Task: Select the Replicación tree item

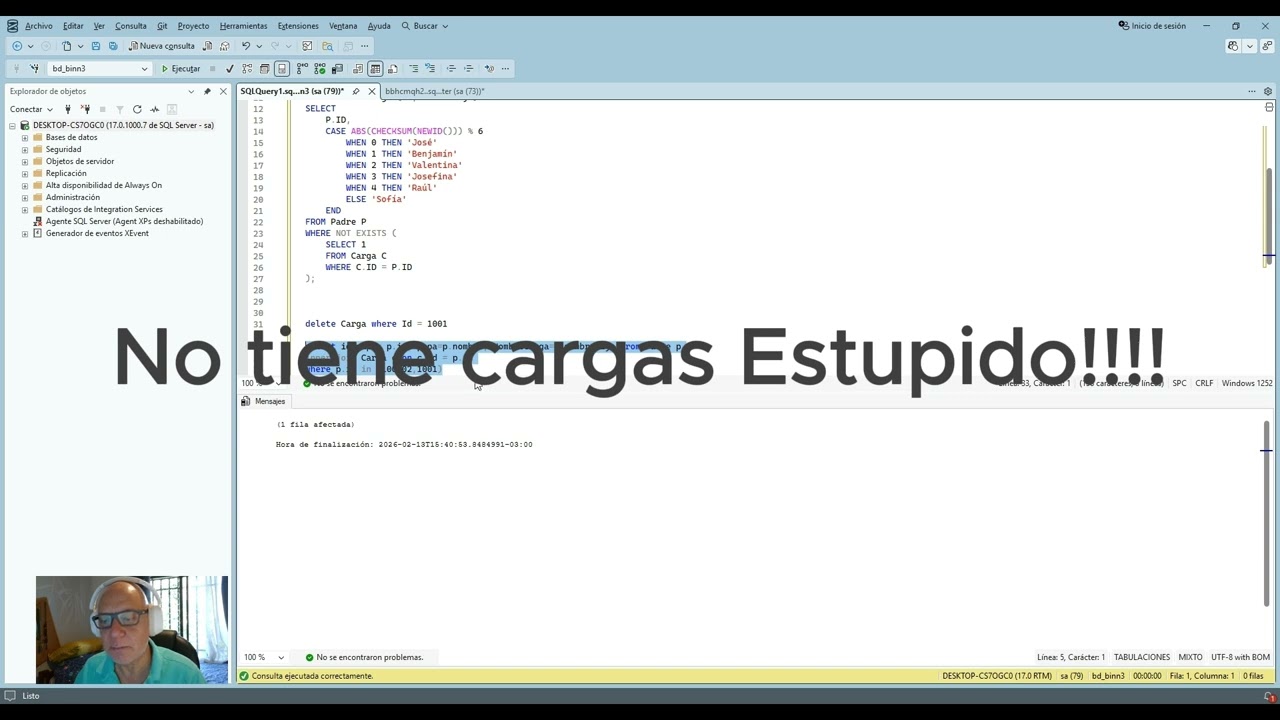Action: (66, 174)
